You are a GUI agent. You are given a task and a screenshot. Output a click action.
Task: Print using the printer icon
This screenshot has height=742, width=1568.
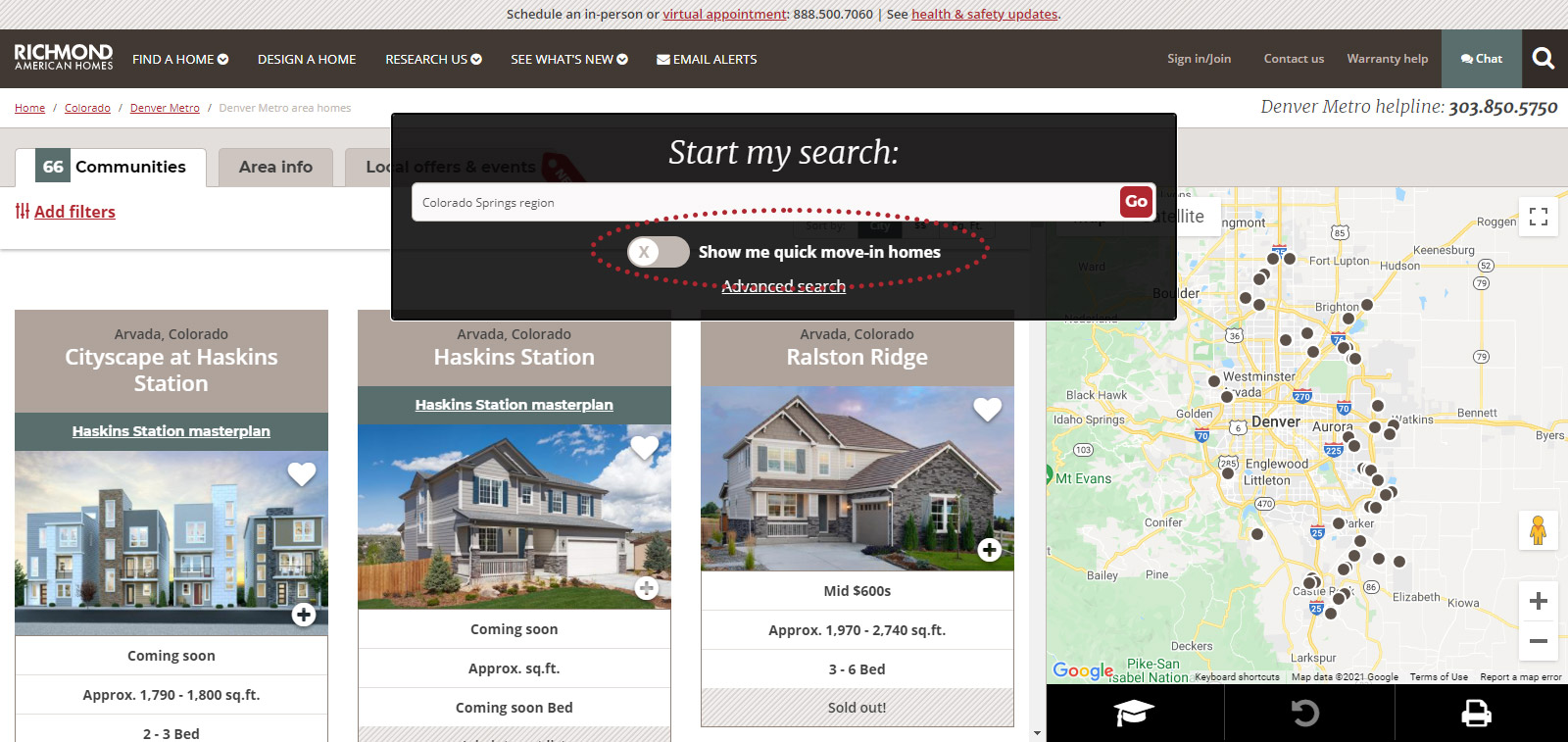pyautogui.click(x=1477, y=713)
